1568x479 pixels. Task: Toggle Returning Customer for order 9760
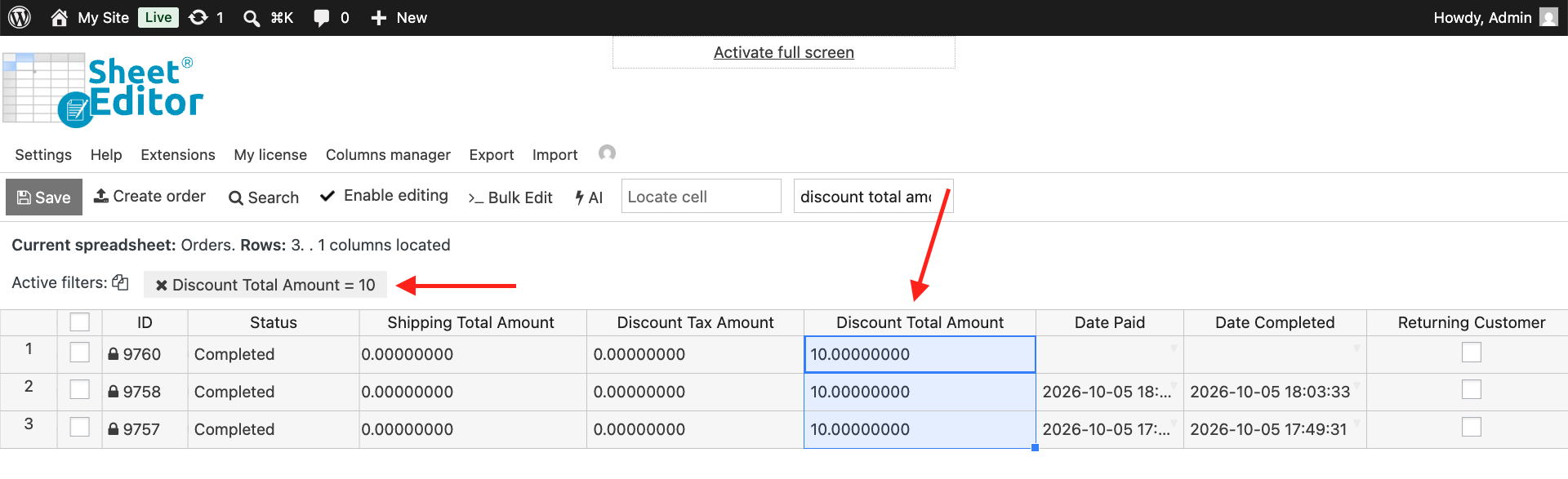click(x=1472, y=352)
